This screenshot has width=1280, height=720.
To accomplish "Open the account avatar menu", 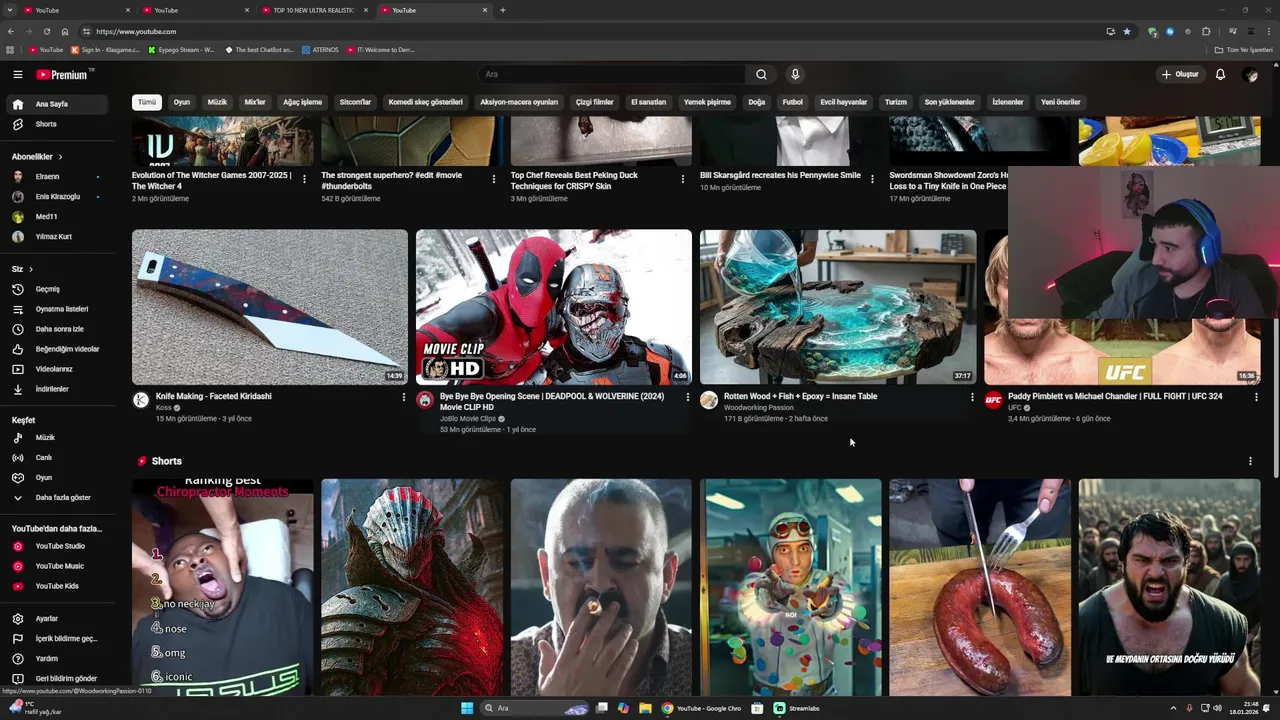I will (x=1250, y=74).
